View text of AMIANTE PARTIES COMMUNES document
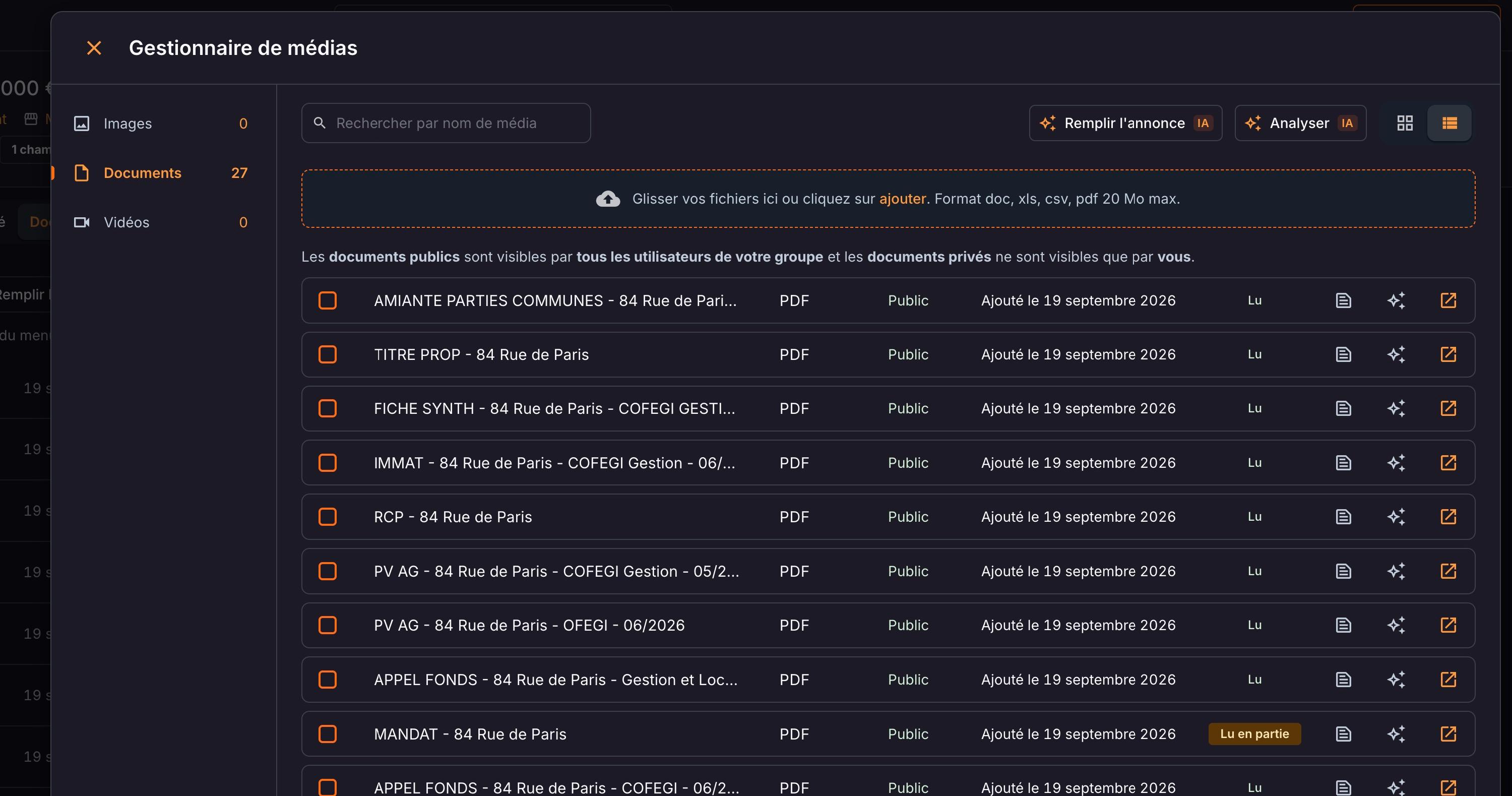 1344,300
